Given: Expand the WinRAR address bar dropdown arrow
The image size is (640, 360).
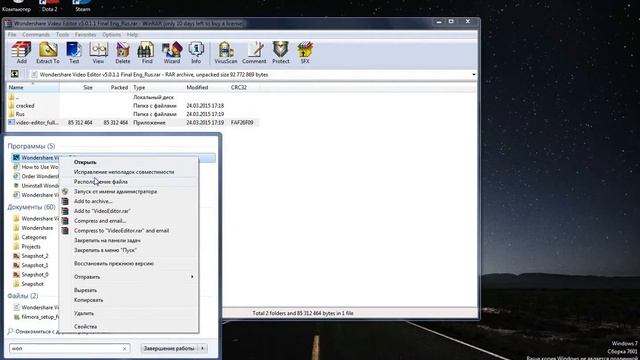Looking at the screenshot, I should click(x=473, y=75).
